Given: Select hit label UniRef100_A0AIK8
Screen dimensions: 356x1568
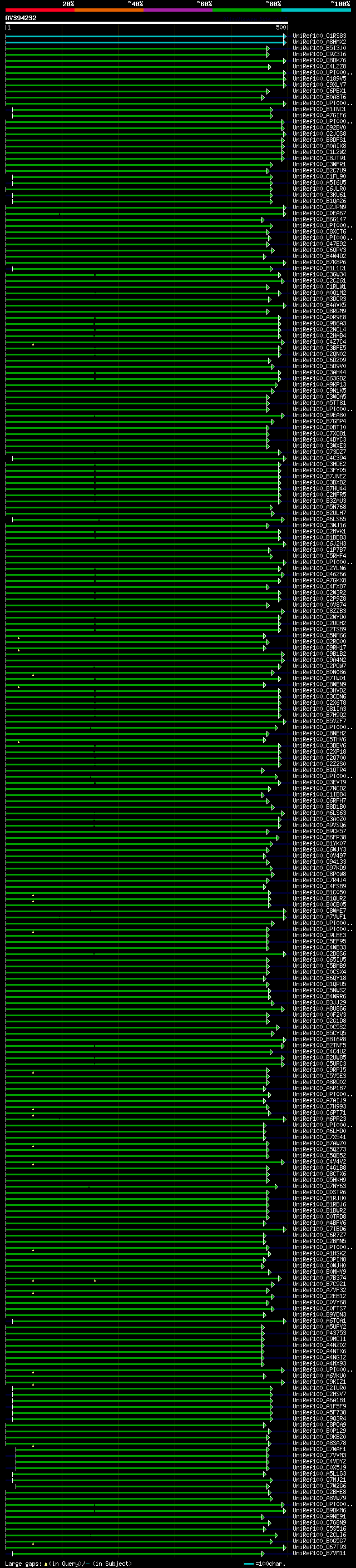Looking at the screenshot, I should 319,146.
